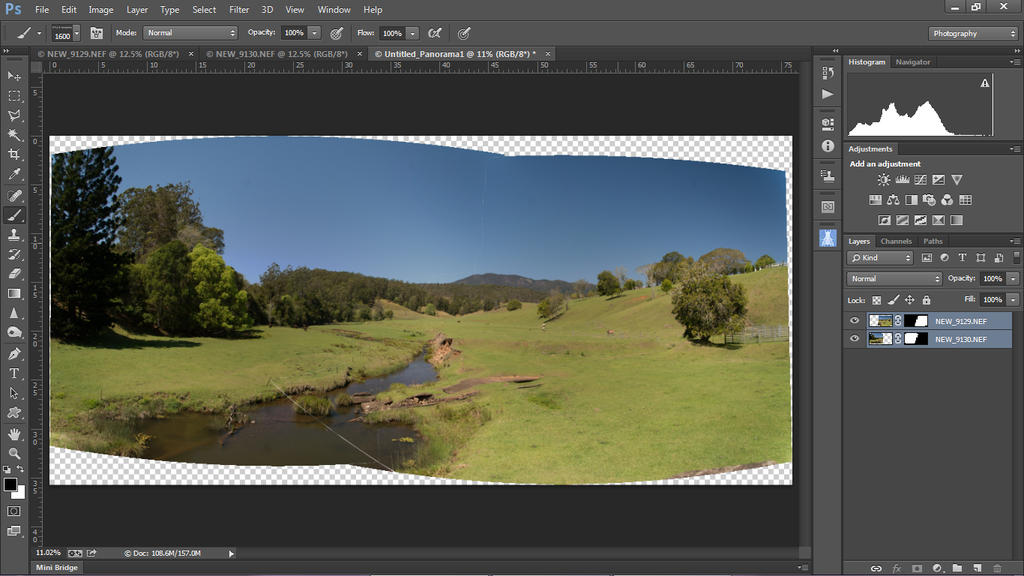Screen dimensions: 1024x576
Task: Expand the layer blend mode dropdown
Action: point(894,279)
